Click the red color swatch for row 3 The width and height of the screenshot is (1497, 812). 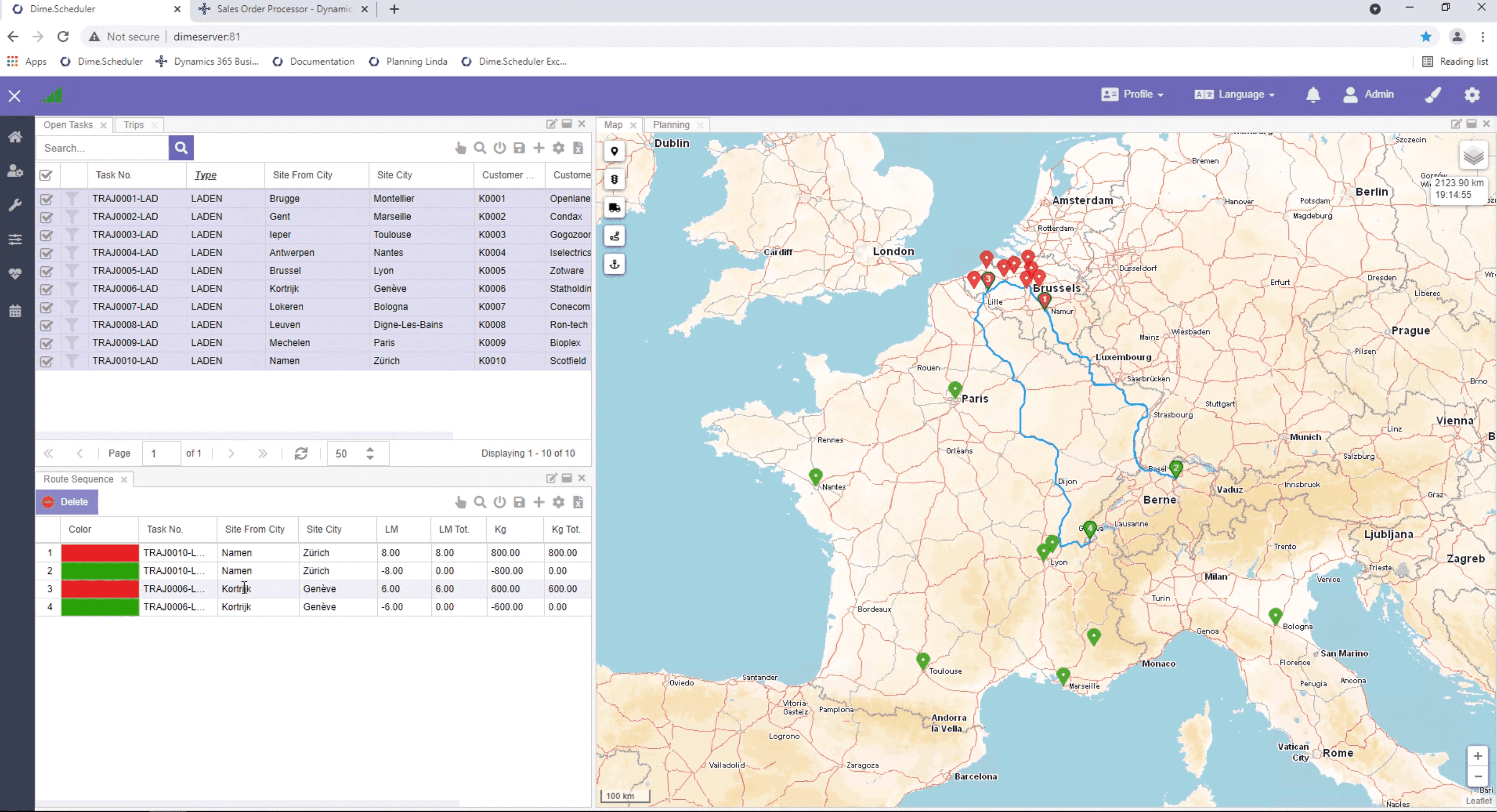pos(99,588)
